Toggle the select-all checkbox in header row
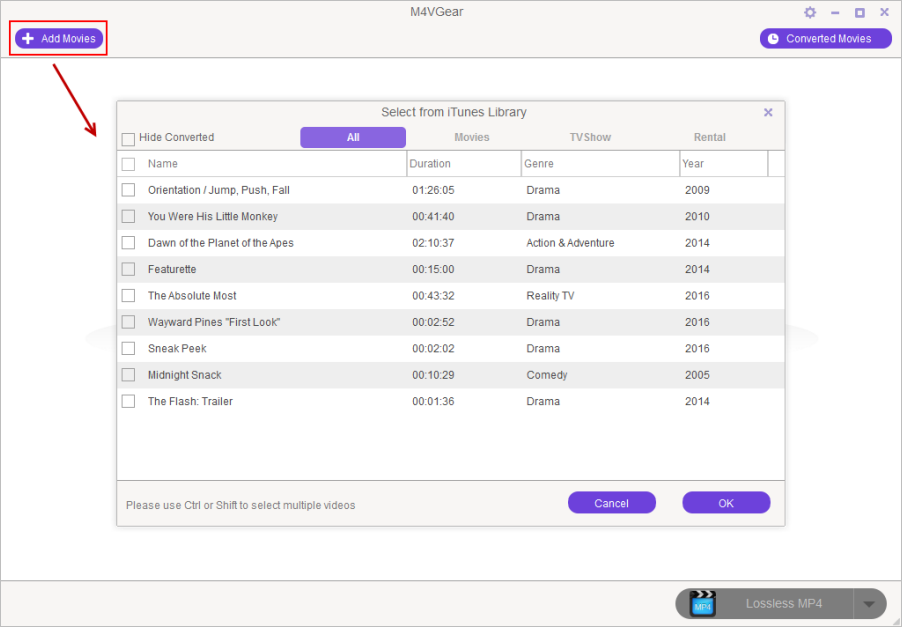902x627 pixels. 128,164
